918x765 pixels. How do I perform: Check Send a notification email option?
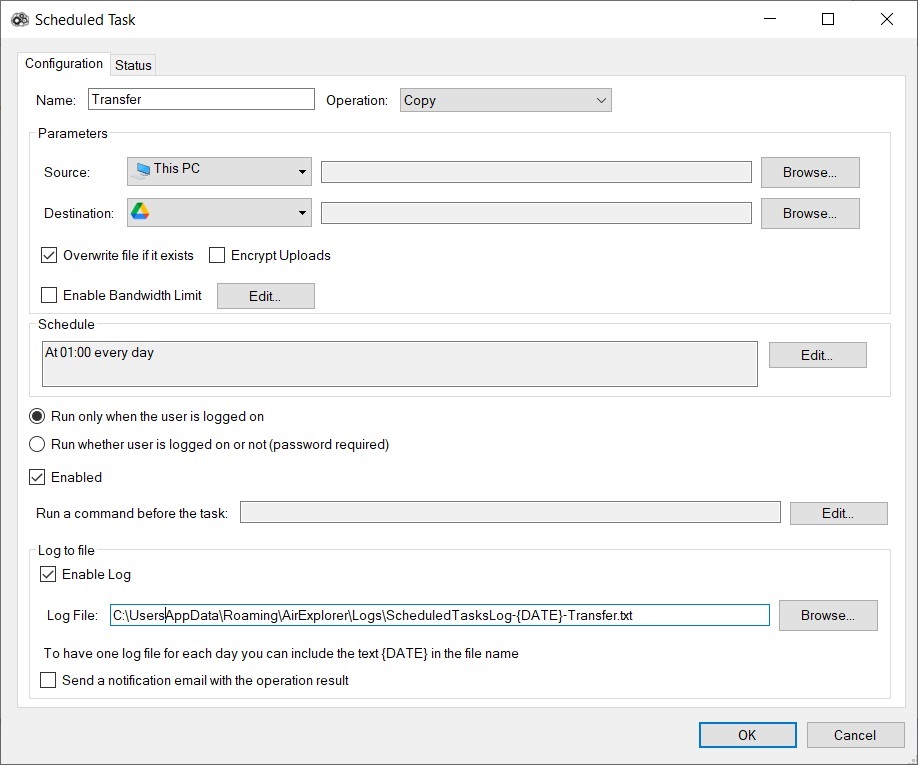47,680
